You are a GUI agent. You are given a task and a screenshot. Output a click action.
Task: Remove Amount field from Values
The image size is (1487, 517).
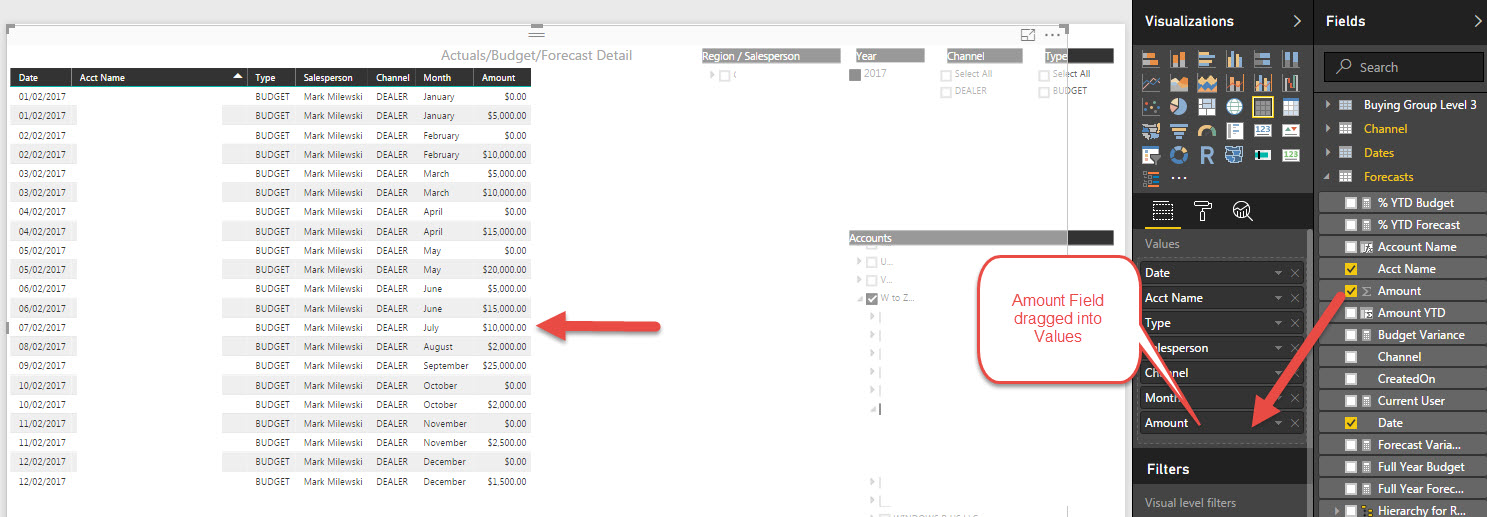click(x=1295, y=423)
